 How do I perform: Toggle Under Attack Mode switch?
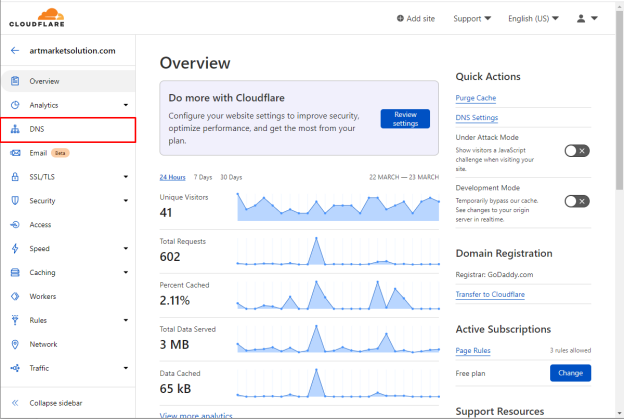(577, 151)
